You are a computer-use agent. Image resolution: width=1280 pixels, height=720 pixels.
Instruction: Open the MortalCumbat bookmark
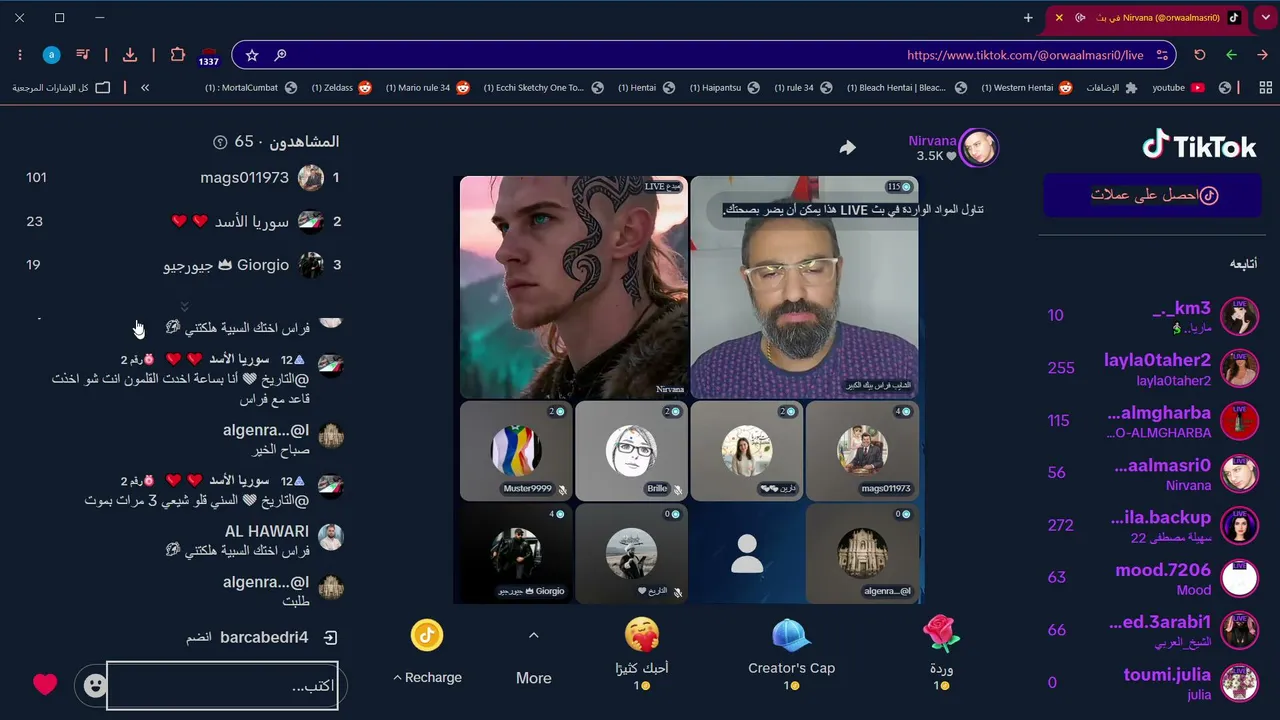(251, 88)
